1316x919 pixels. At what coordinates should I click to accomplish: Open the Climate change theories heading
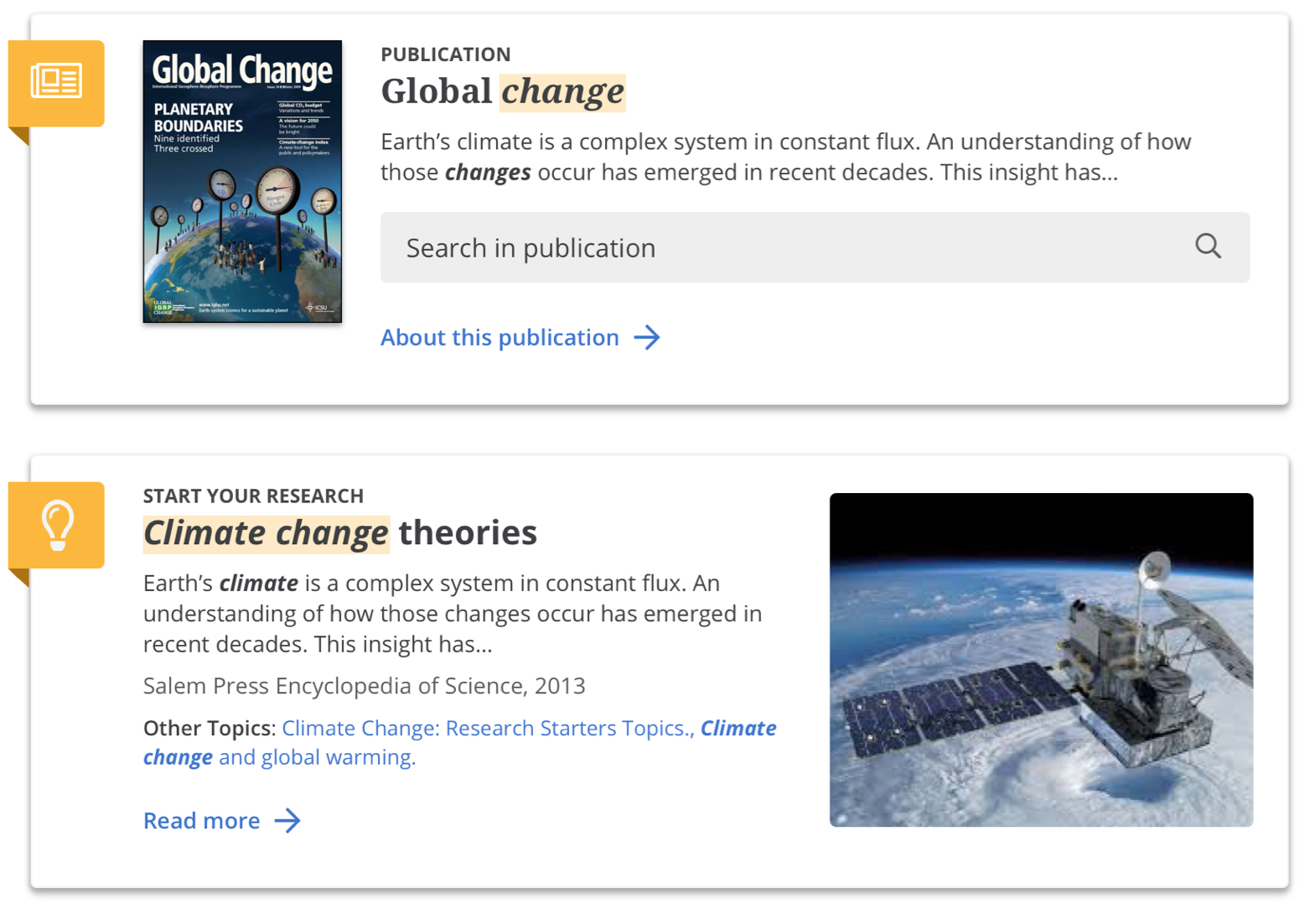[340, 533]
